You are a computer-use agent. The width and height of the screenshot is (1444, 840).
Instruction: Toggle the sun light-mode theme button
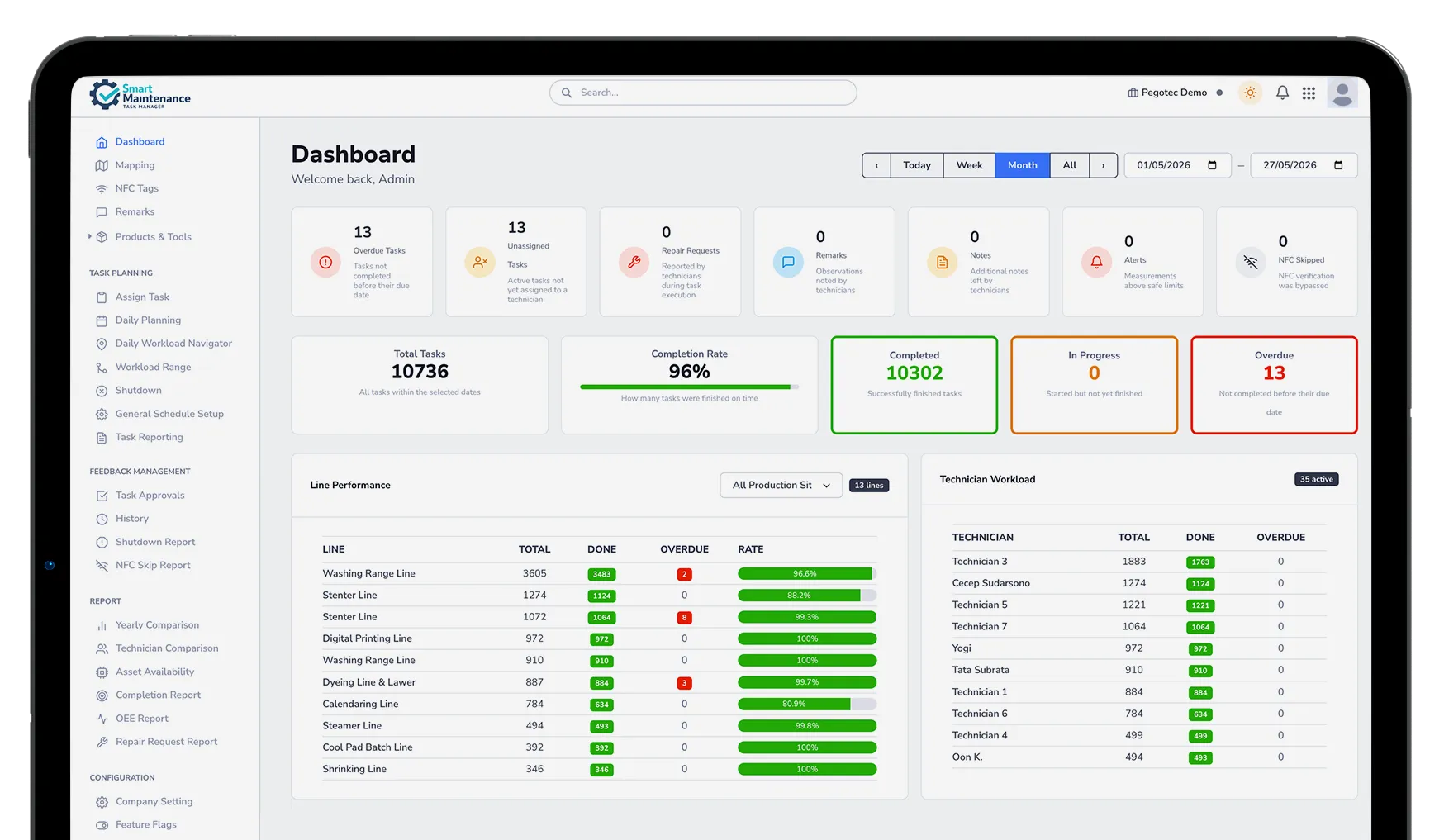pos(1250,93)
